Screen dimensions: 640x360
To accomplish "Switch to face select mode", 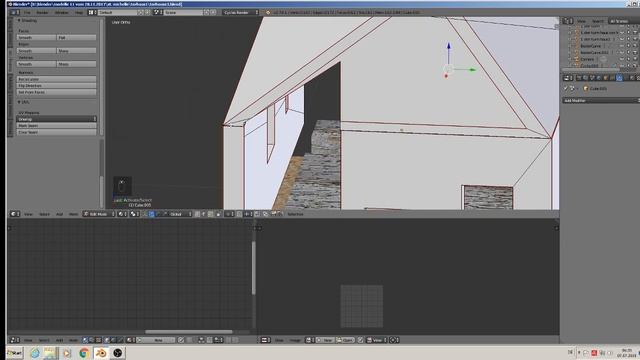I will [x=210, y=214].
